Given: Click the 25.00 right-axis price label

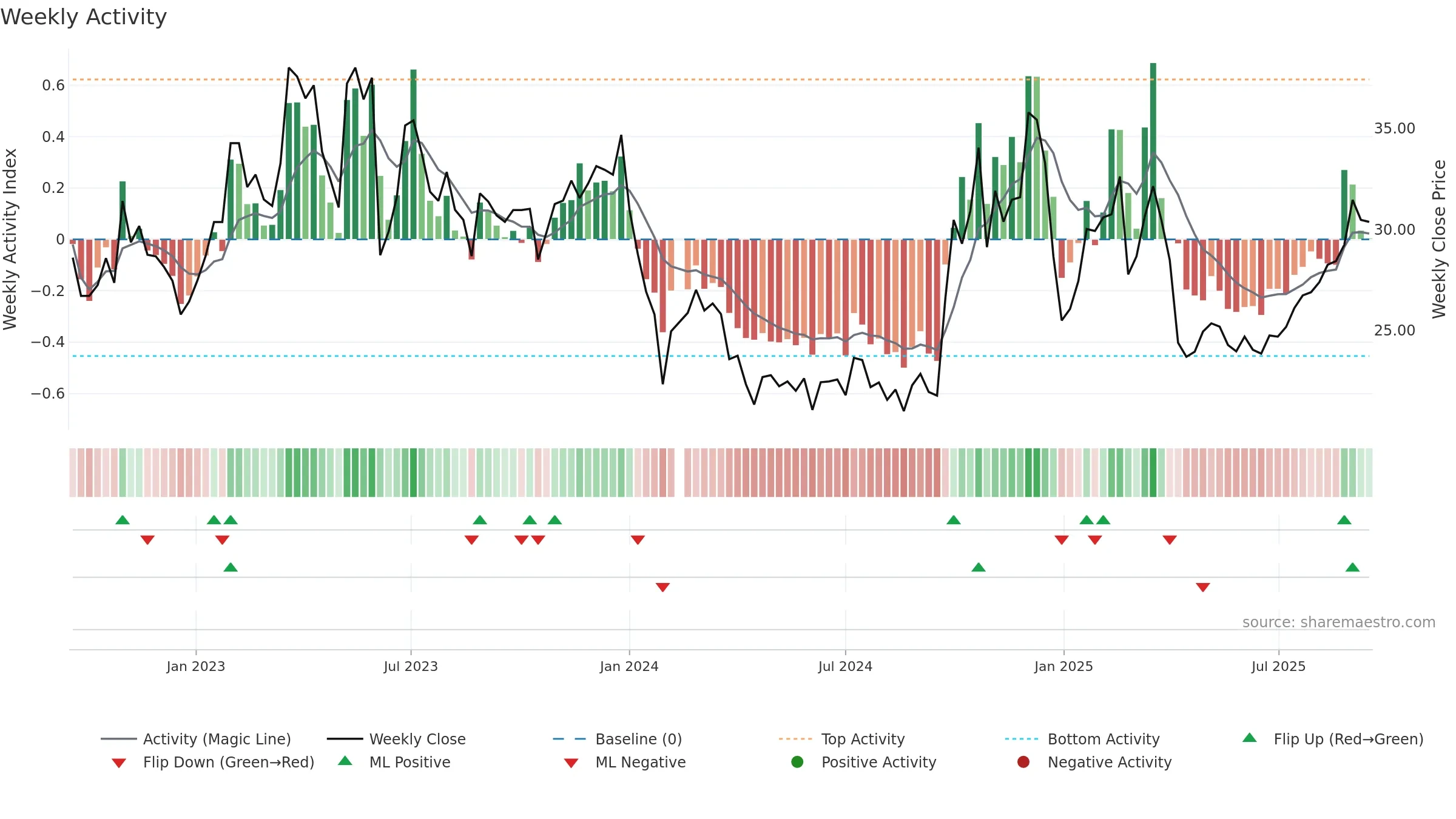Looking at the screenshot, I should coord(1395,331).
